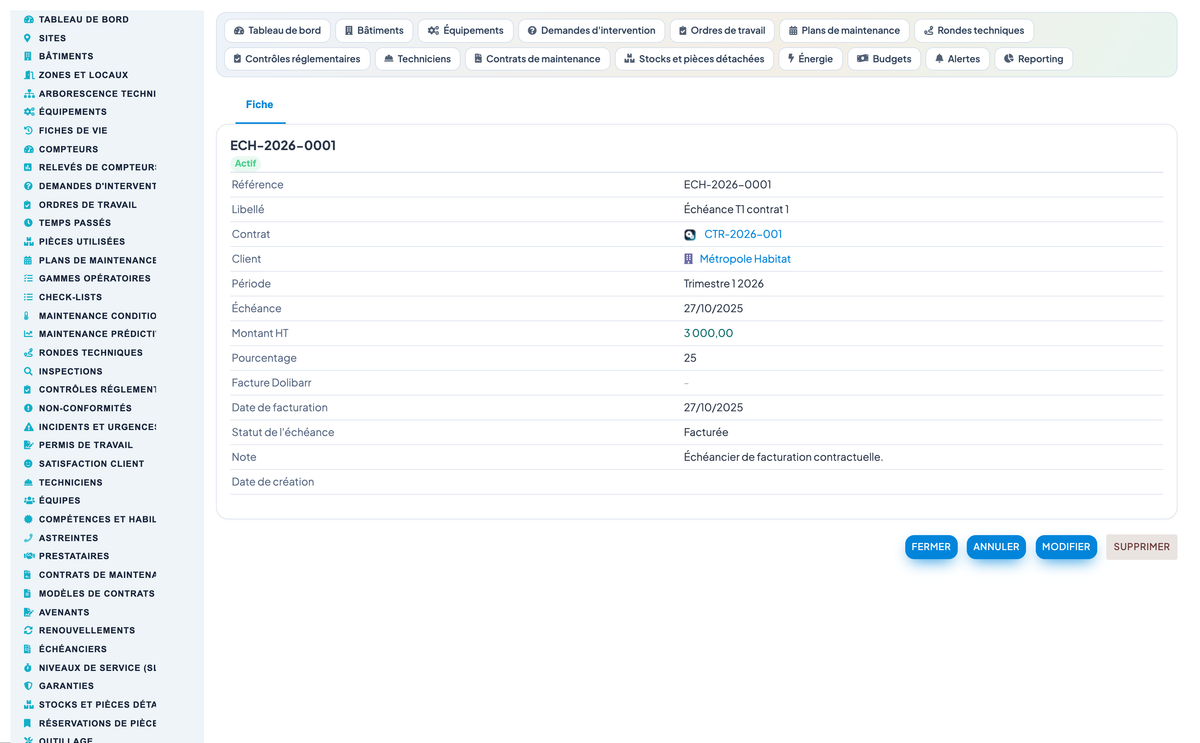Click the Annuler button
The image size is (1200, 743).
(996, 547)
